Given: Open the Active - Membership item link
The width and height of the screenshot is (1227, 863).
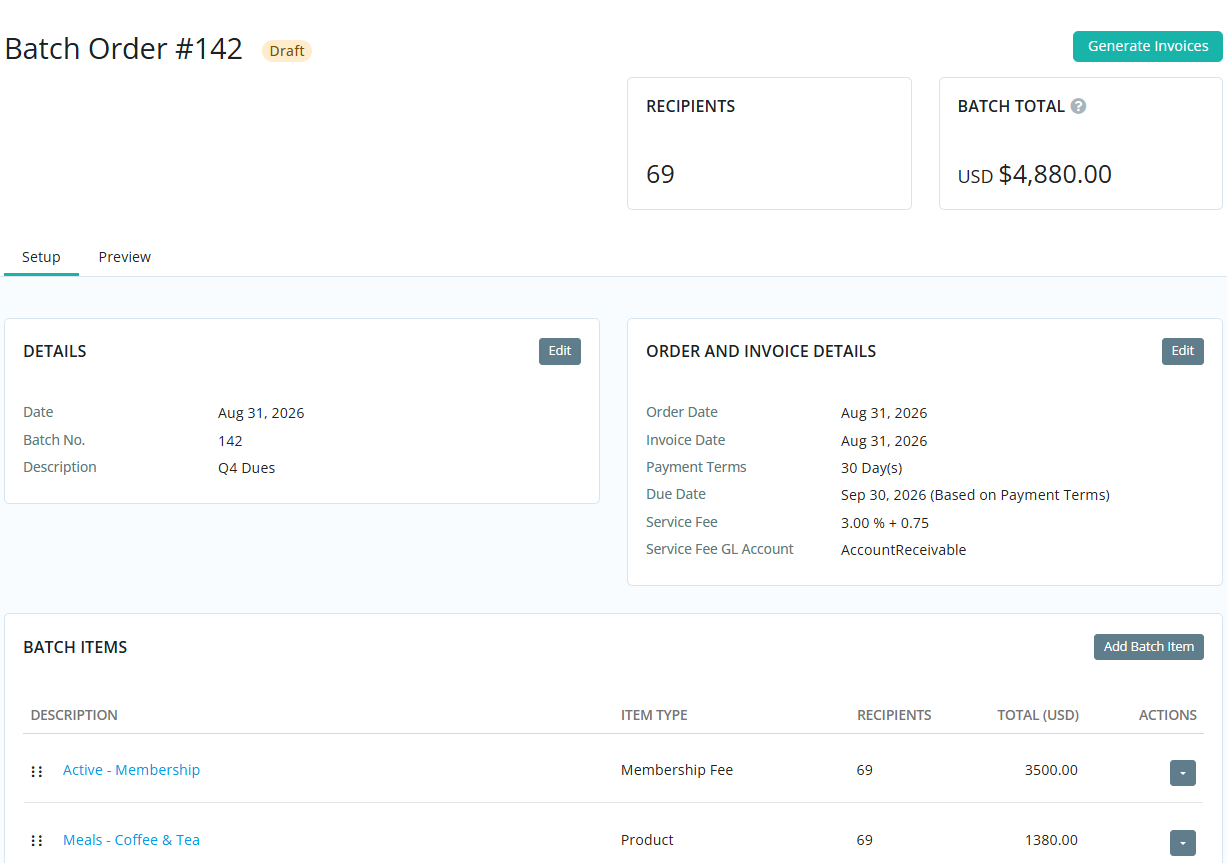Looking at the screenshot, I should point(131,770).
